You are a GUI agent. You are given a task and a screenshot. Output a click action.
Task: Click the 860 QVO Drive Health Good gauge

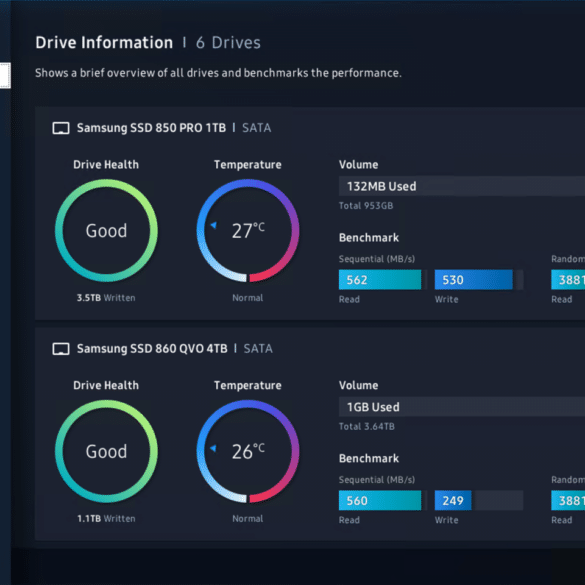point(106,451)
